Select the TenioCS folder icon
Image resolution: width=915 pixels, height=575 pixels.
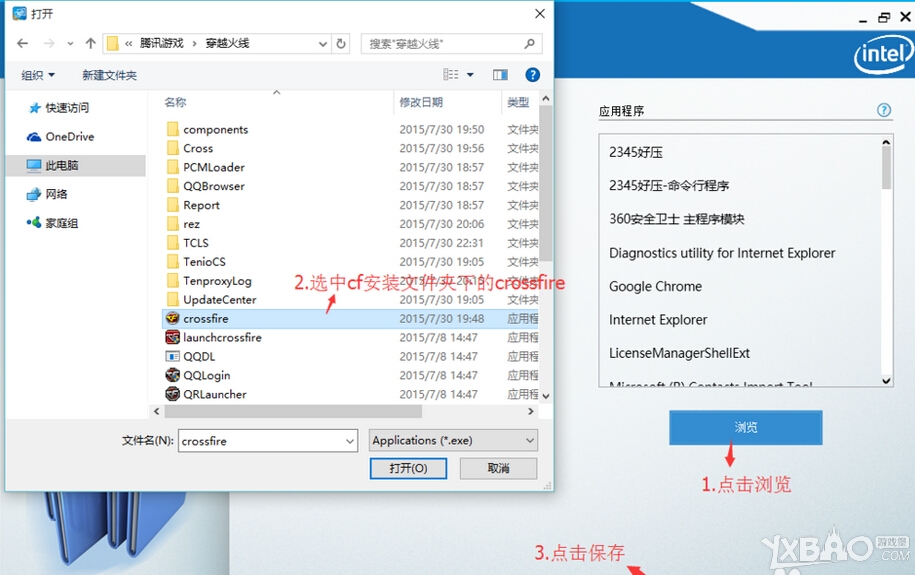pyautogui.click(x=172, y=262)
